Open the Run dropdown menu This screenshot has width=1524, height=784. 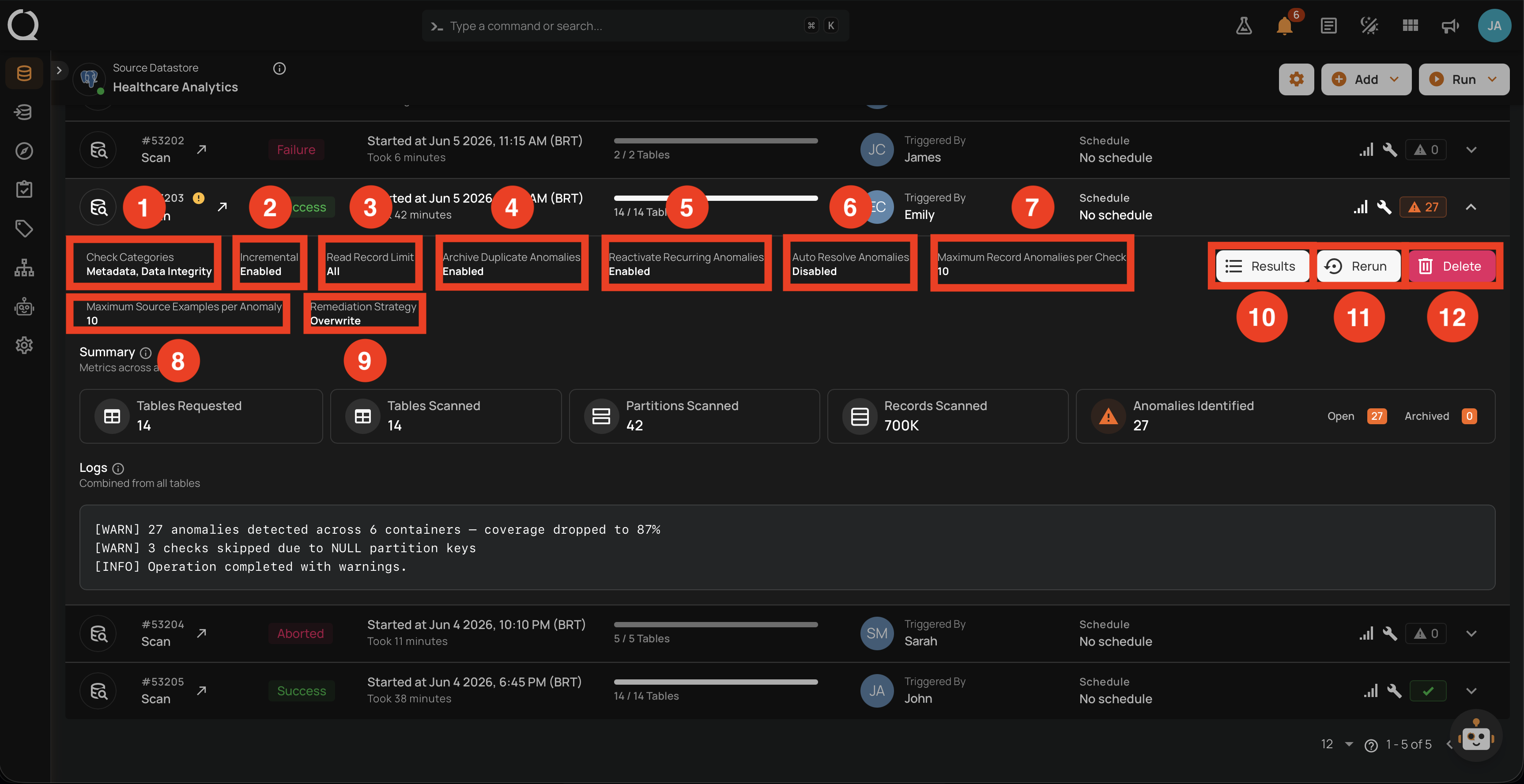tap(1464, 79)
